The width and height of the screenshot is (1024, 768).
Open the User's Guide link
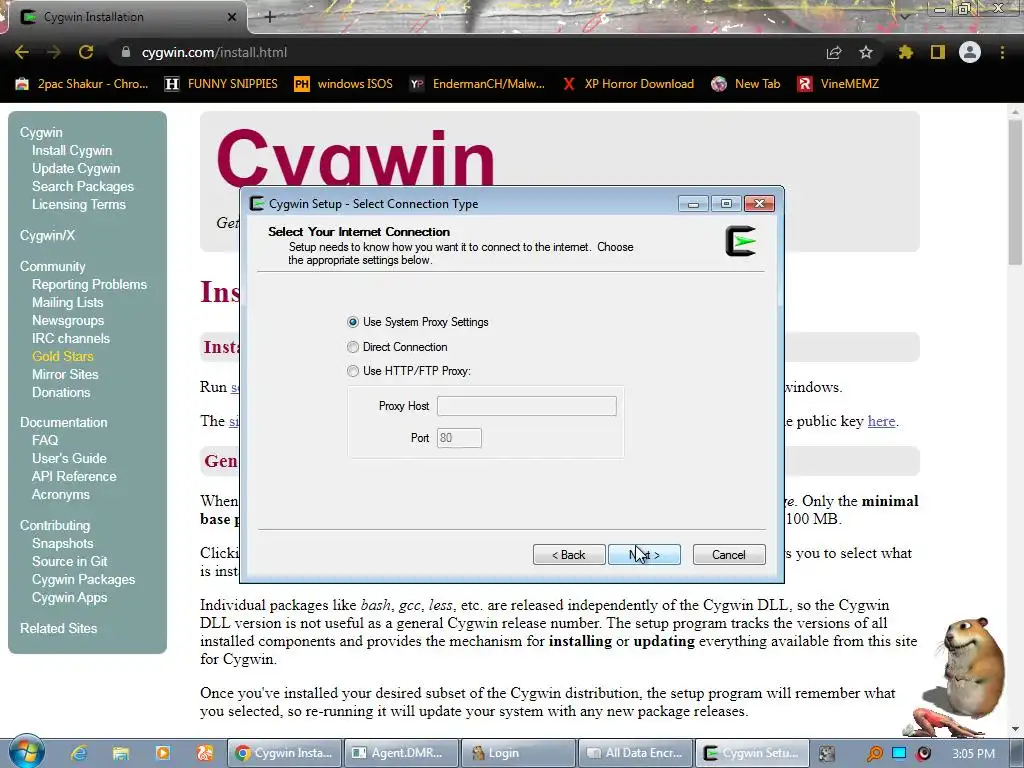[69, 458]
